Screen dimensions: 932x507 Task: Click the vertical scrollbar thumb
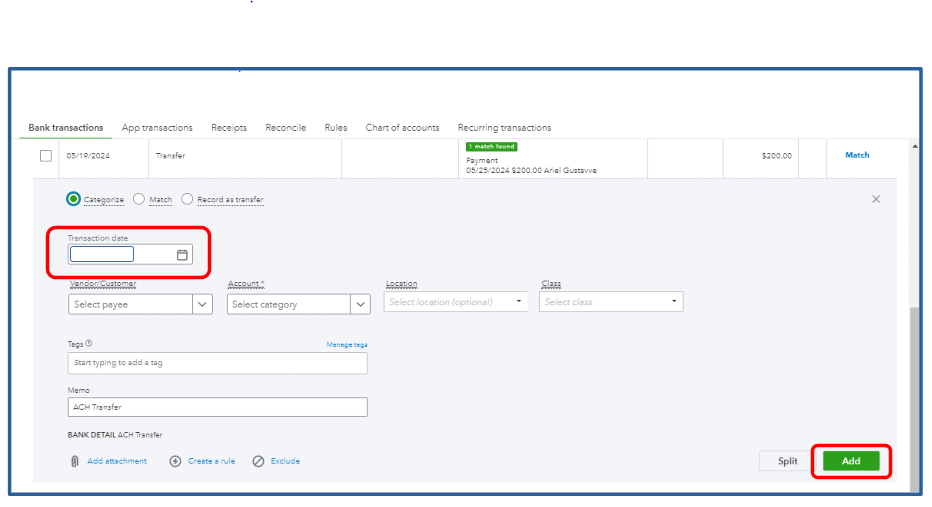coord(914,399)
